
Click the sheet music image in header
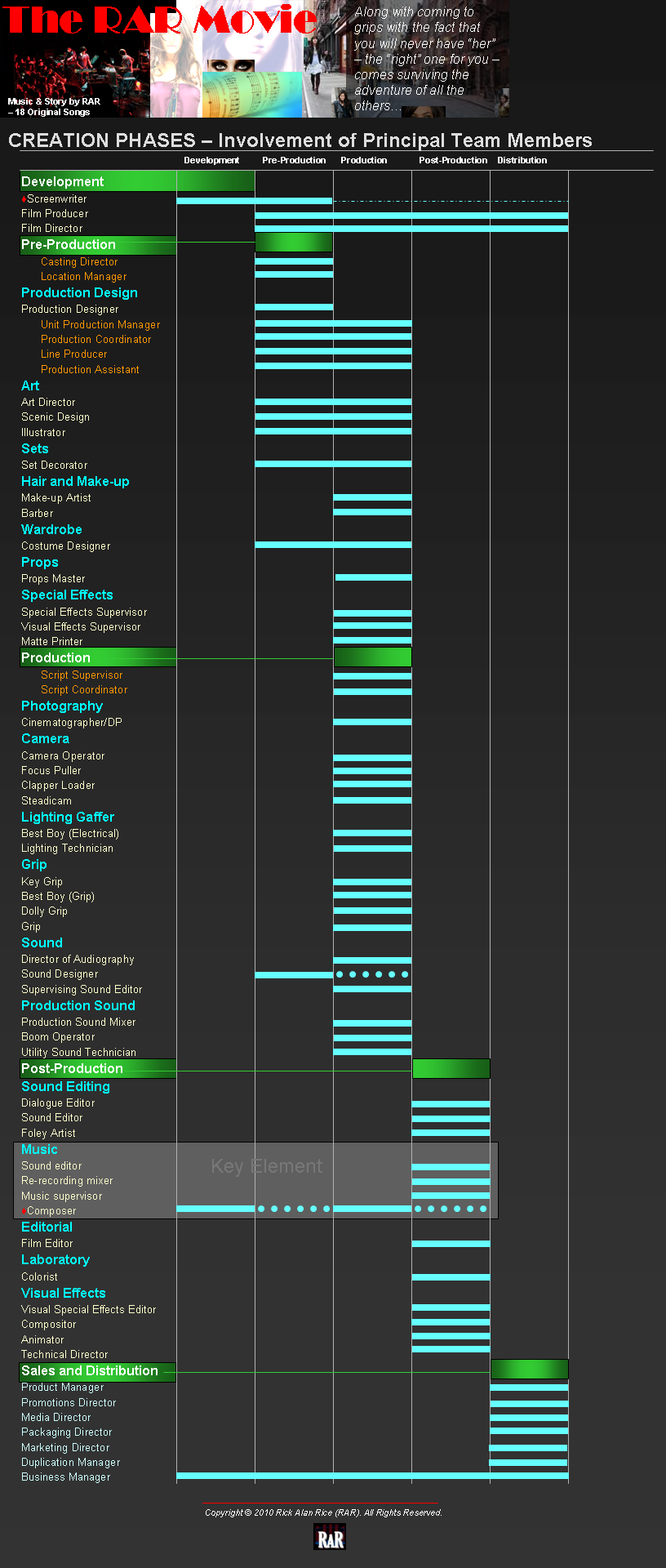[251, 94]
